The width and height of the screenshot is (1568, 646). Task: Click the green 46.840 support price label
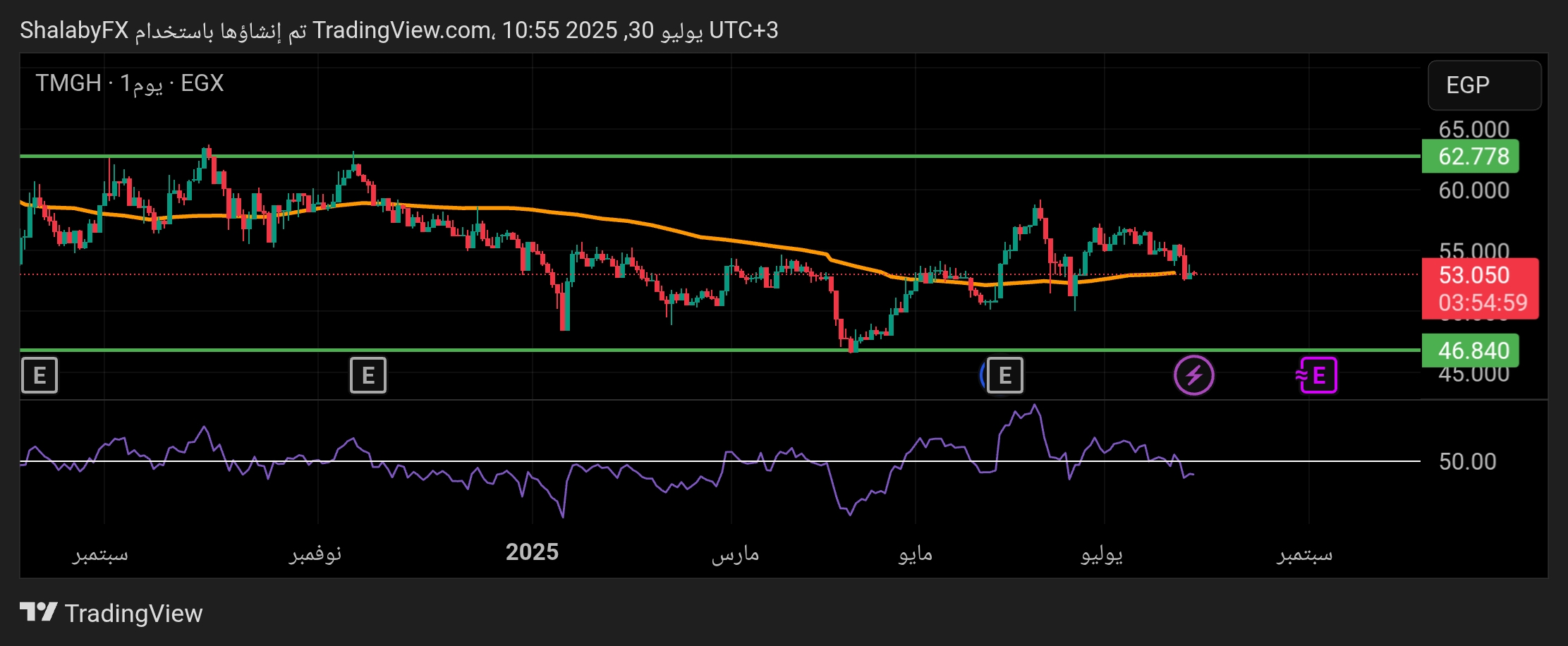pos(1472,351)
